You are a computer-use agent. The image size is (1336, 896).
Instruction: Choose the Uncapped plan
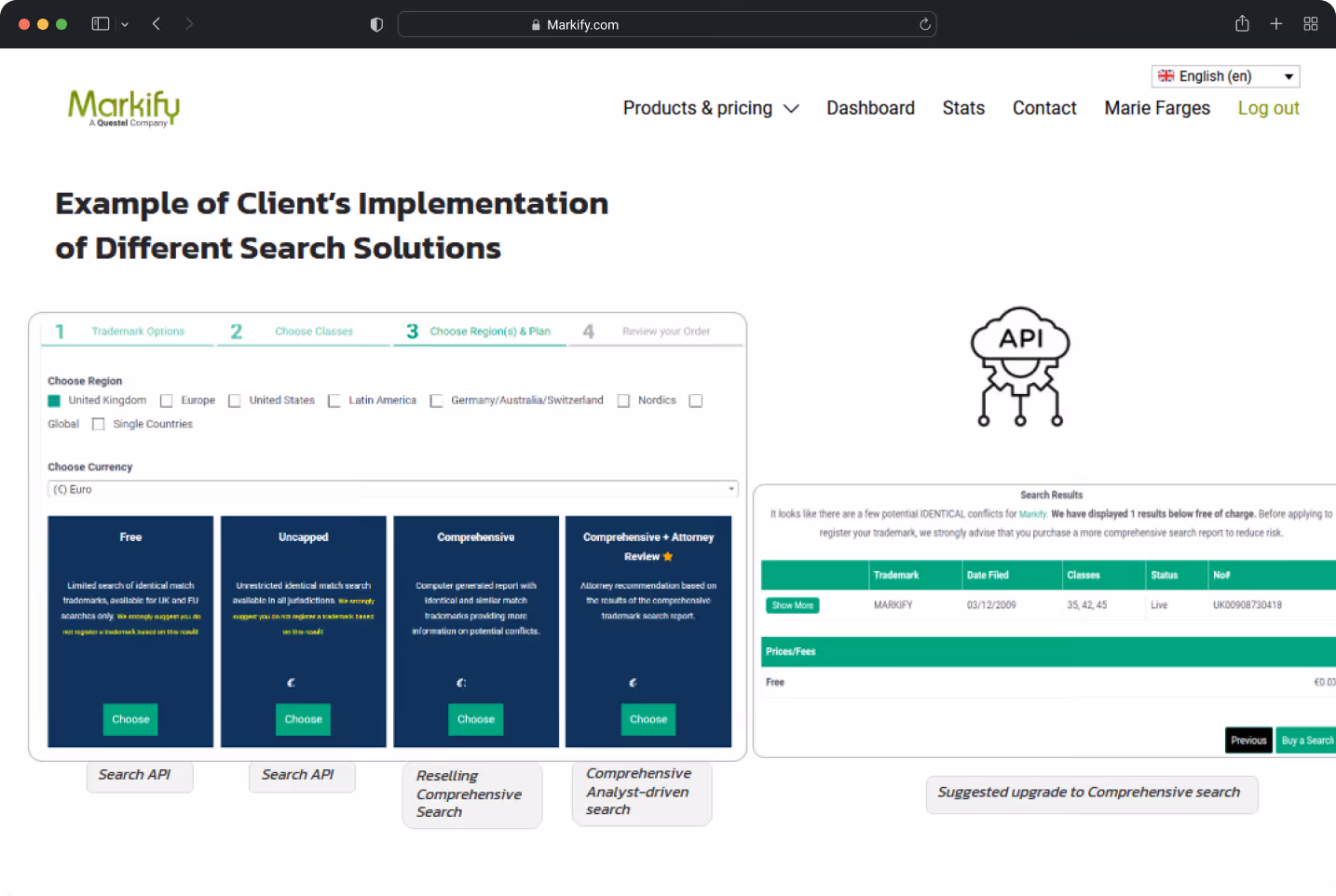pos(304,719)
